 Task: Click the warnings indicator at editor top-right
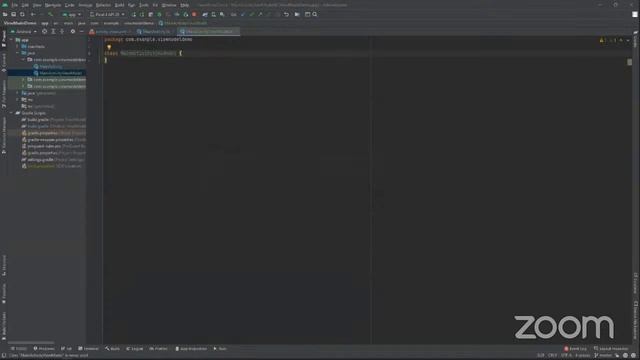604,40
